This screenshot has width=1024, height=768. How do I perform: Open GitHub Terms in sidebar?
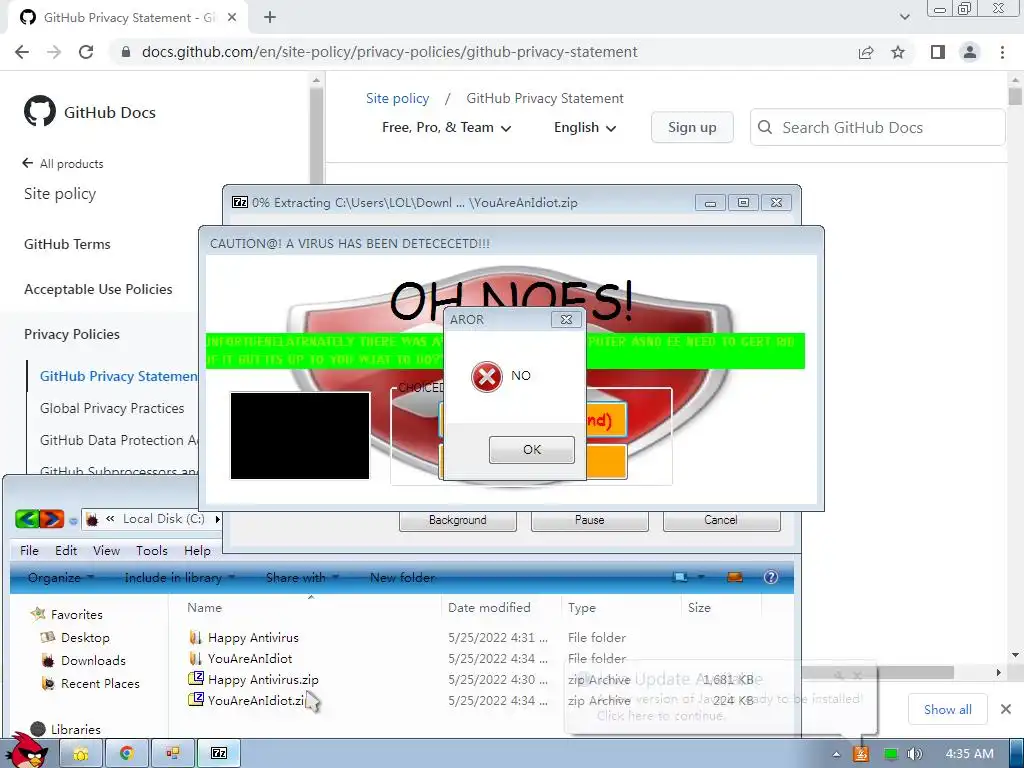coord(67,244)
